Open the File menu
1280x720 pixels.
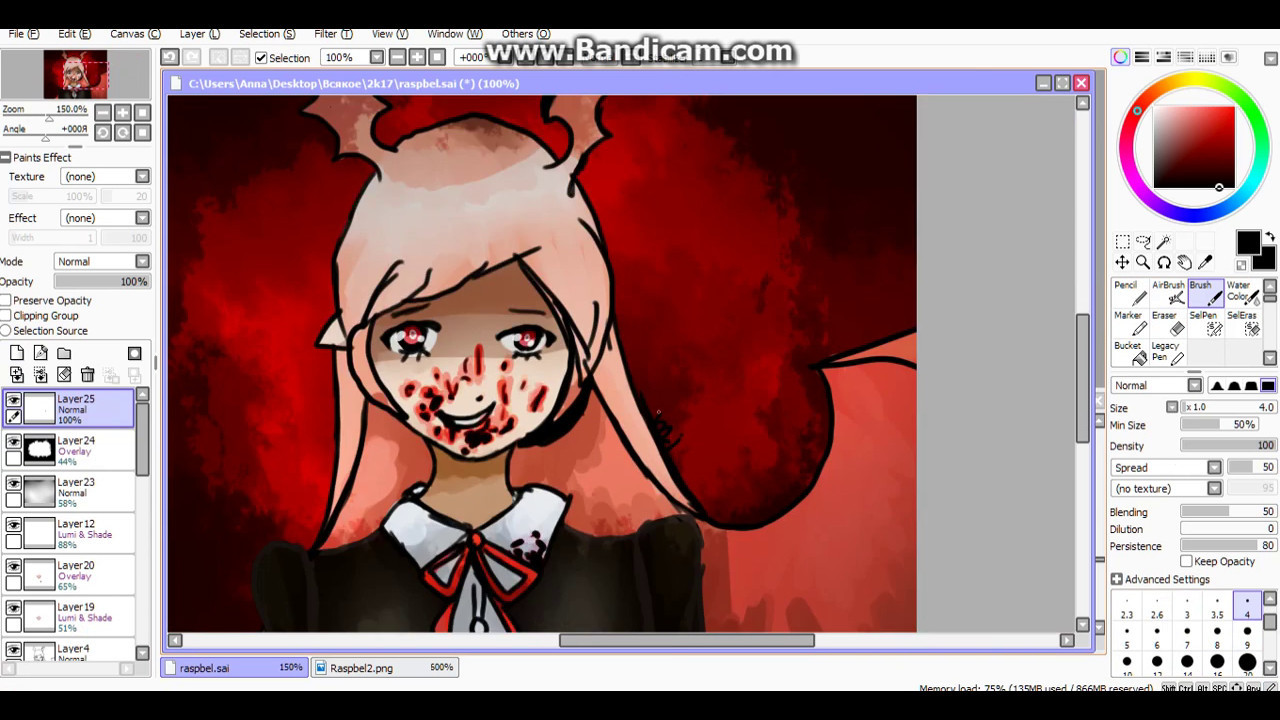click(24, 34)
